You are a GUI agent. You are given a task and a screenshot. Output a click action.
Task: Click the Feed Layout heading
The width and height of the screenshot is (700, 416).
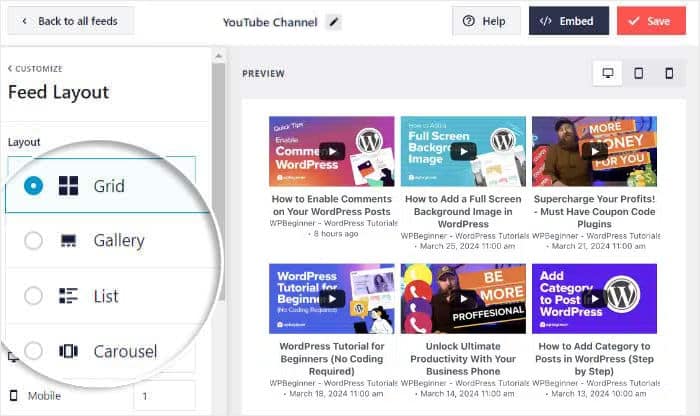pos(58,92)
